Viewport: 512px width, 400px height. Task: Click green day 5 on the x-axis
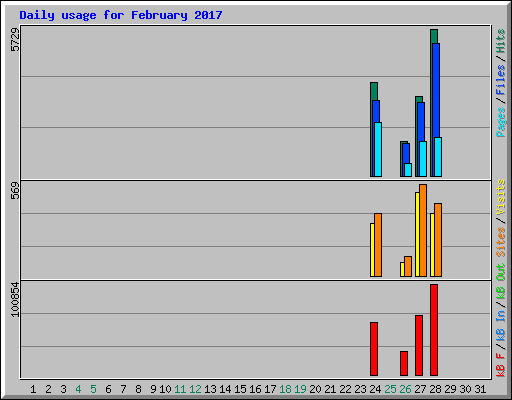pos(93,389)
